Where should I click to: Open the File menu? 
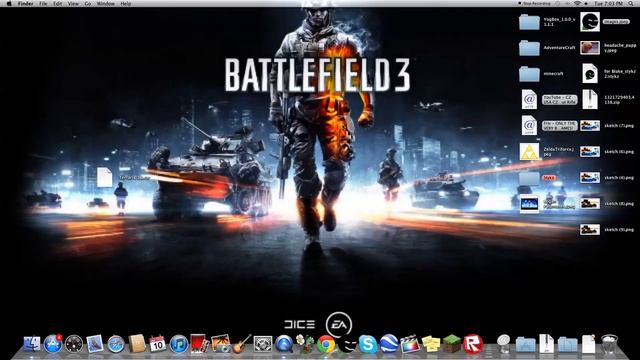point(43,3)
